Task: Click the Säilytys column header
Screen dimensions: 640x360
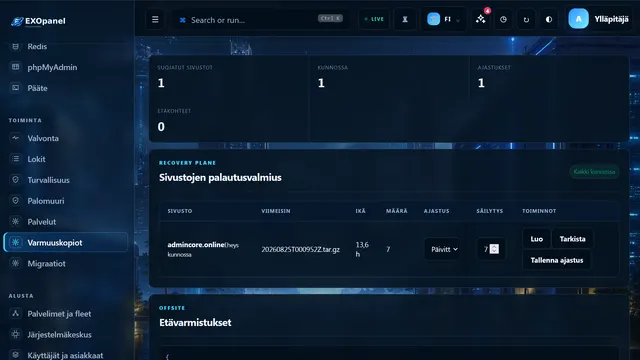Action: tap(490, 211)
